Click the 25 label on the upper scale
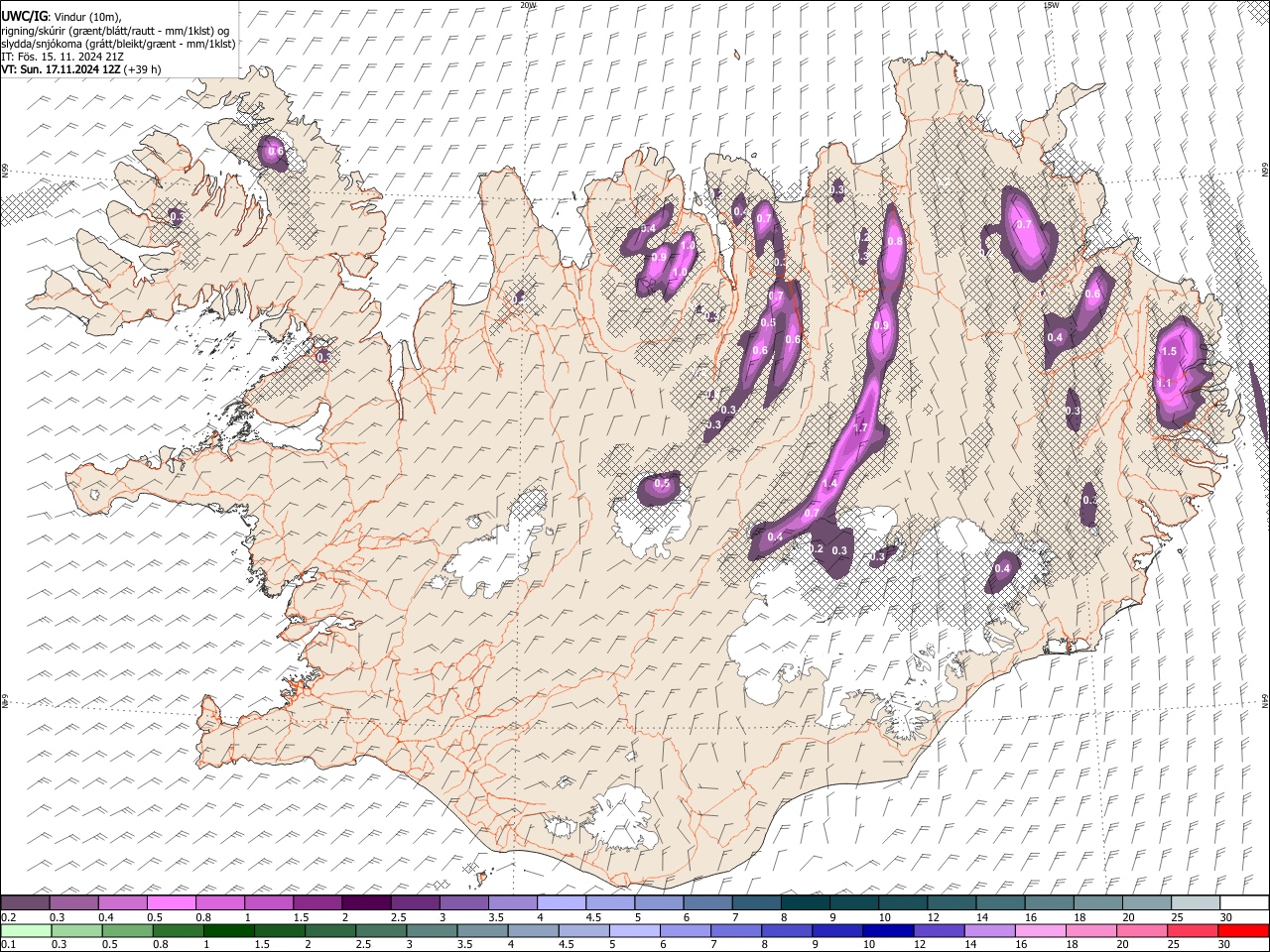The image size is (1270, 952). point(1176,917)
